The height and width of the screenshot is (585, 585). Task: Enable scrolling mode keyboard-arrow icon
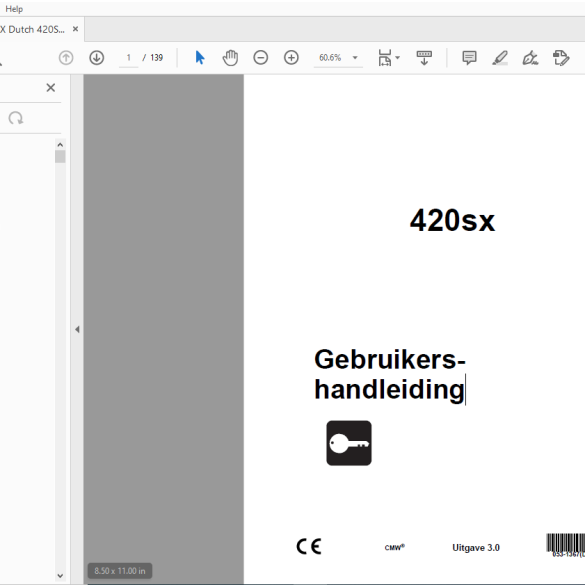pyautogui.click(x=424, y=58)
